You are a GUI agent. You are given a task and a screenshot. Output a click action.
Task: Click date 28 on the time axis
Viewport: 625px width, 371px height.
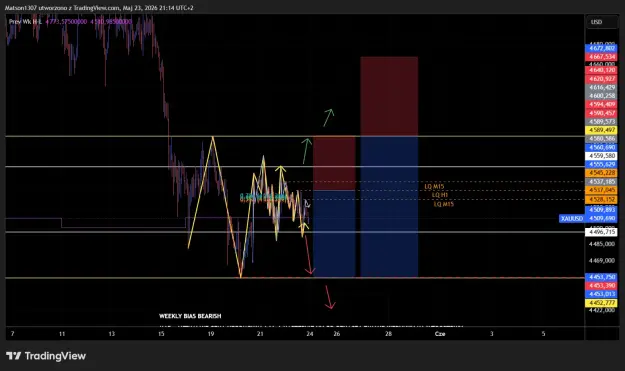[x=388, y=334]
